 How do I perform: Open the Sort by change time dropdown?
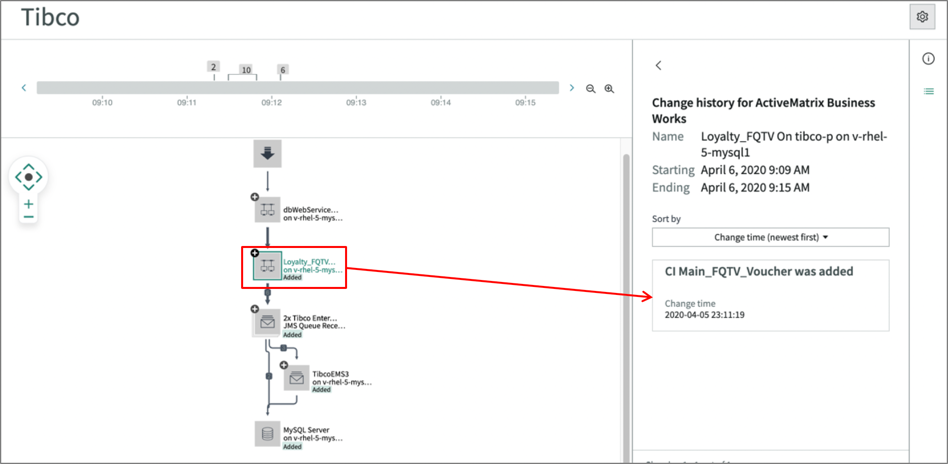[x=770, y=237]
